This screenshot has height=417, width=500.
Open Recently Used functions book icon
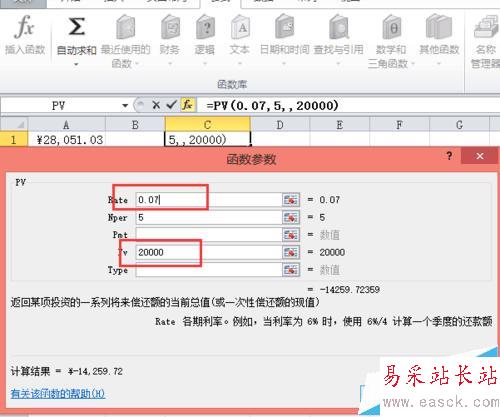(125, 27)
